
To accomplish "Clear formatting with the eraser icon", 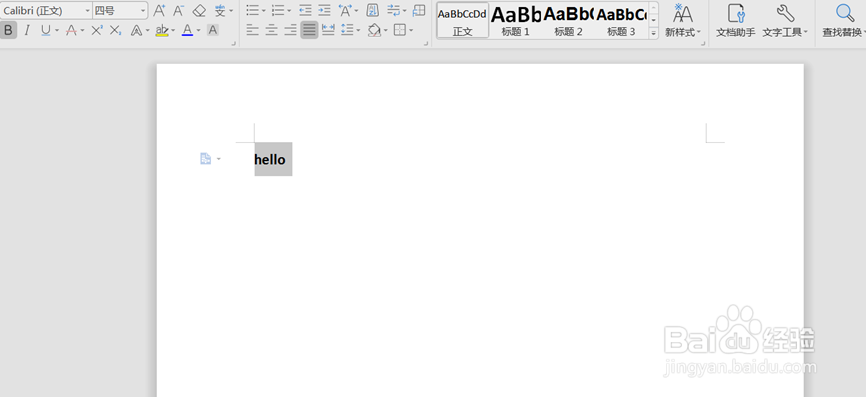I will (x=199, y=10).
